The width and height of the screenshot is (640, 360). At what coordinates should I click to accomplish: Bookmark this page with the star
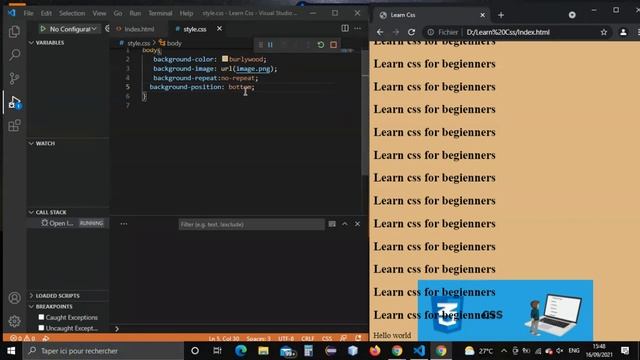[604, 32]
